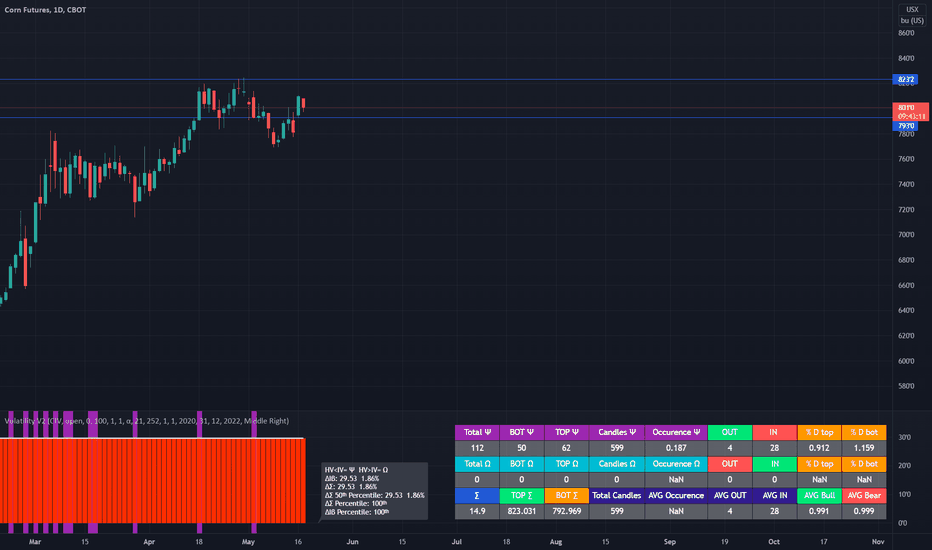The image size is (932, 550).
Task: Click the ΔΣ 50th Percentile line in info box
Action: click(x=374, y=495)
